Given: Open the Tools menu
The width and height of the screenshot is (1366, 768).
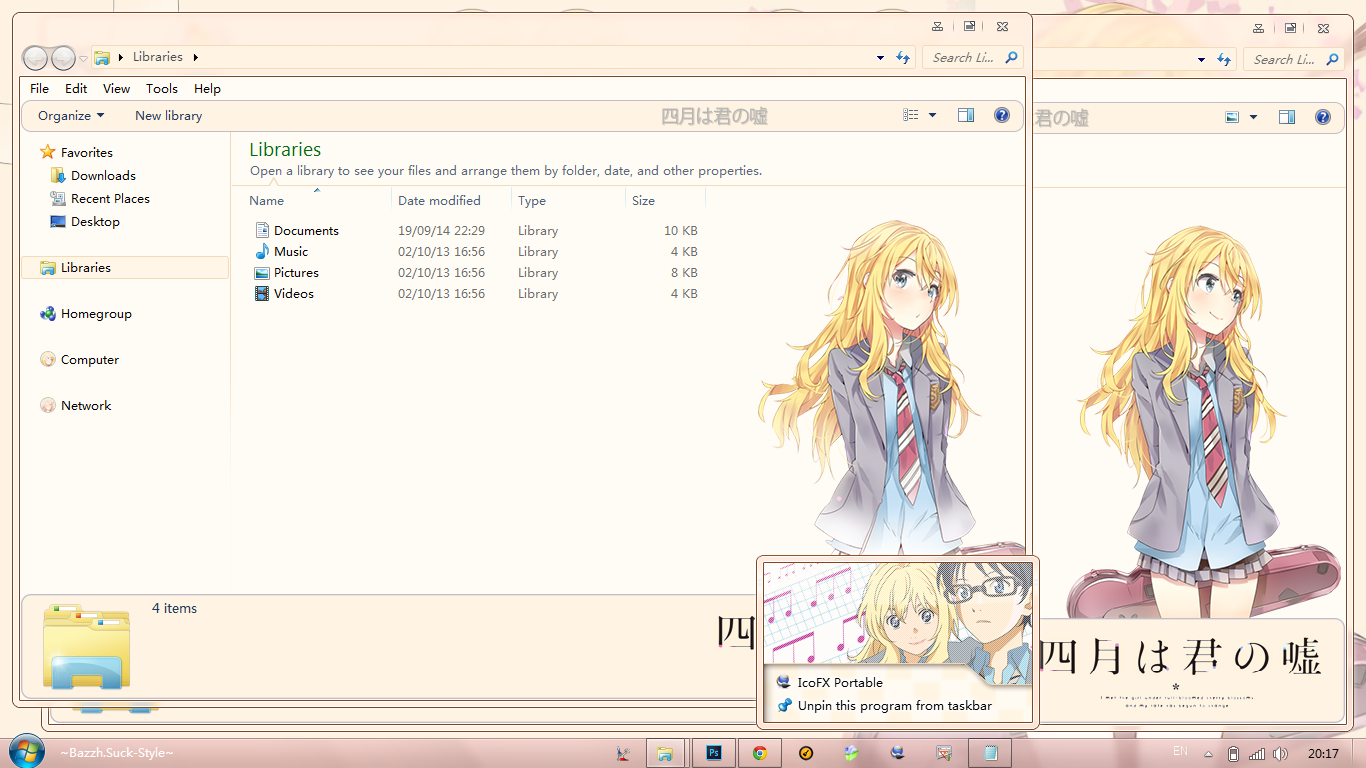Looking at the screenshot, I should pyautogui.click(x=162, y=89).
